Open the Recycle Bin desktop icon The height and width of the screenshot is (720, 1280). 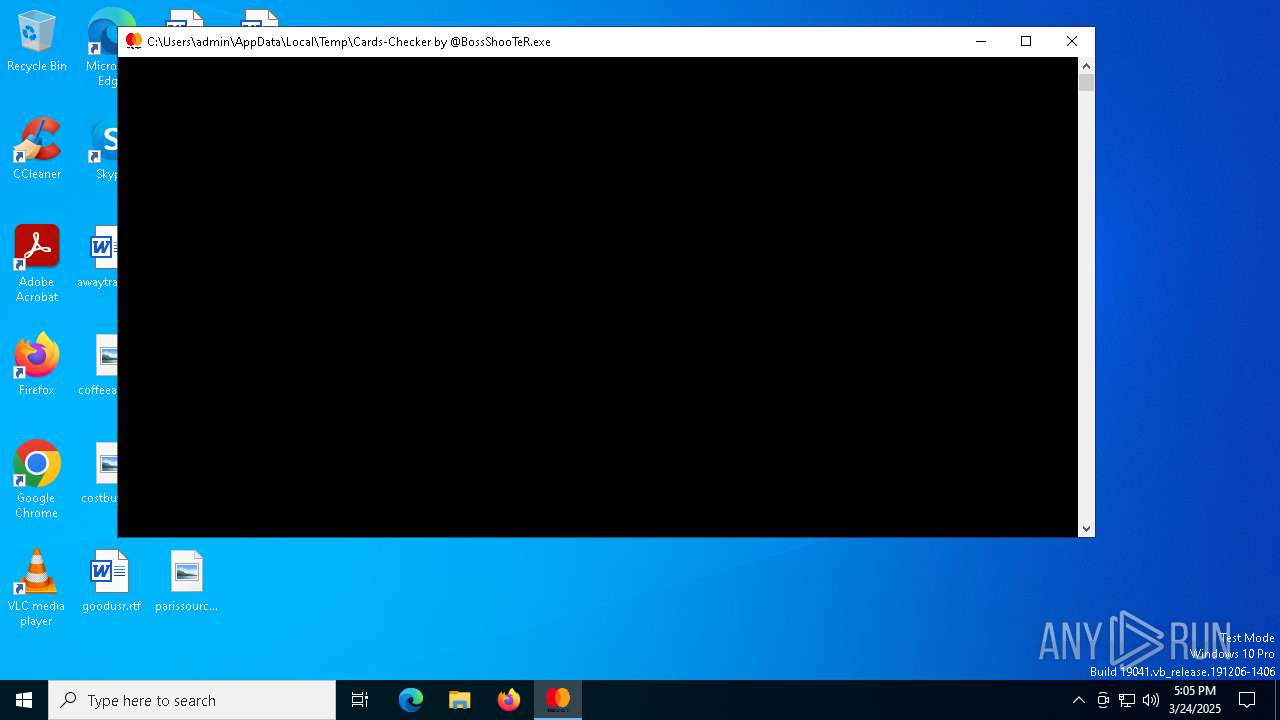pyautogui.click(x=37, y=42)
